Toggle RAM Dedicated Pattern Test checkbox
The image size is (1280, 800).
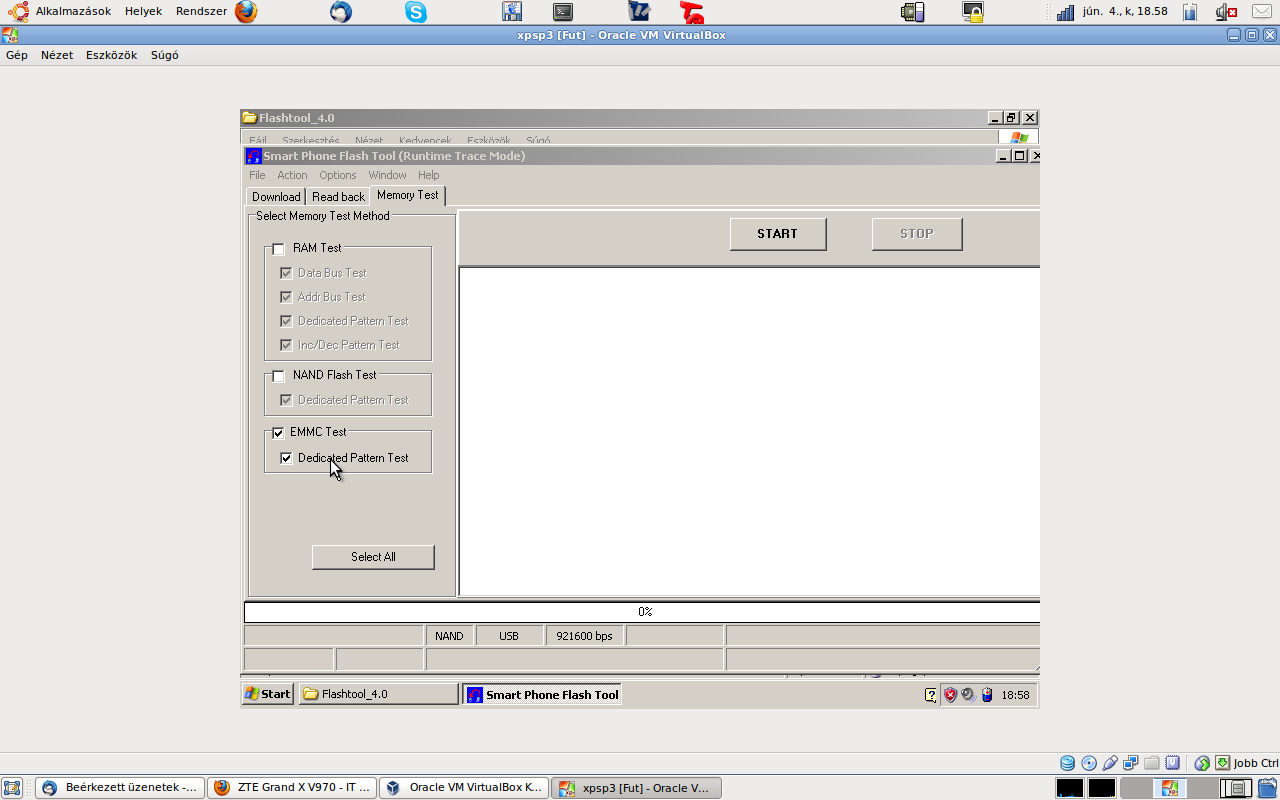[287, 321]
